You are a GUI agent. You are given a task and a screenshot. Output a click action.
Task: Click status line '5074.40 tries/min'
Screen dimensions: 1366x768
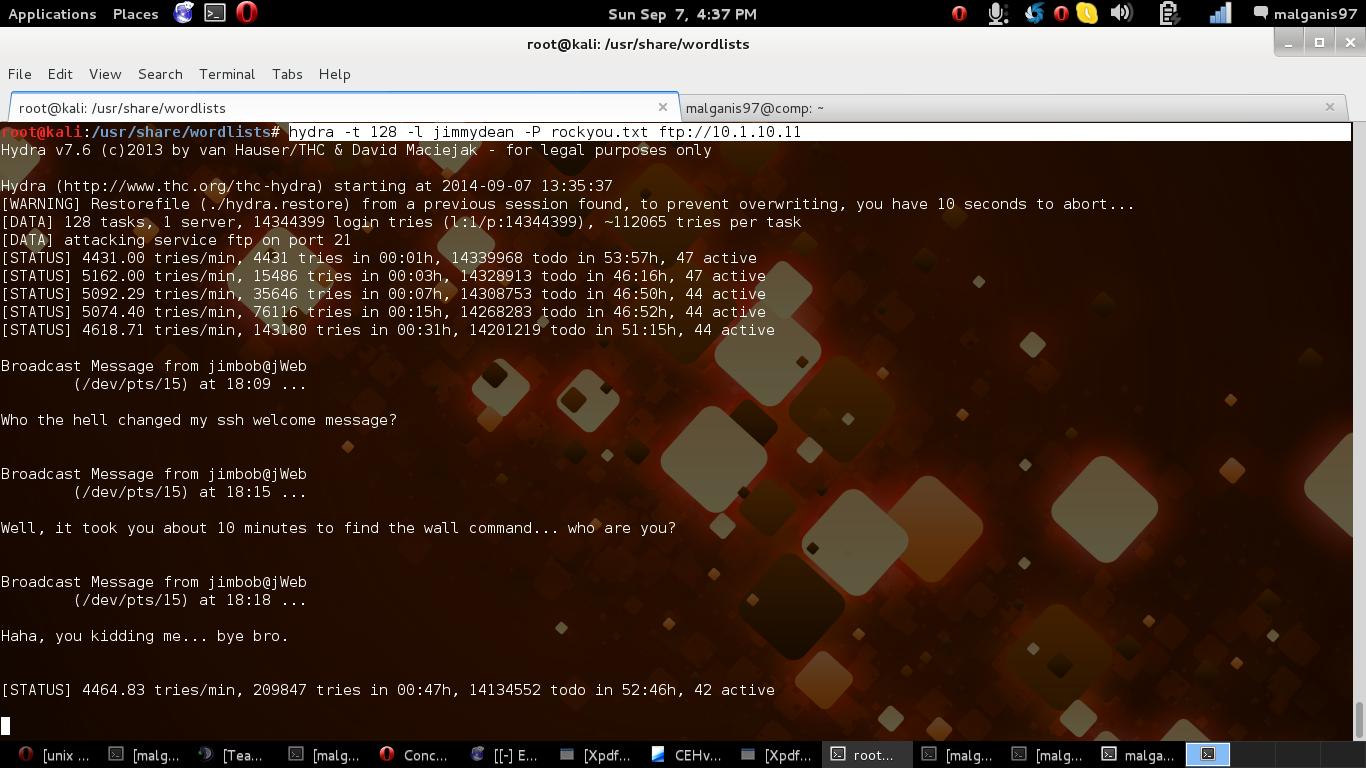[383, 312]
